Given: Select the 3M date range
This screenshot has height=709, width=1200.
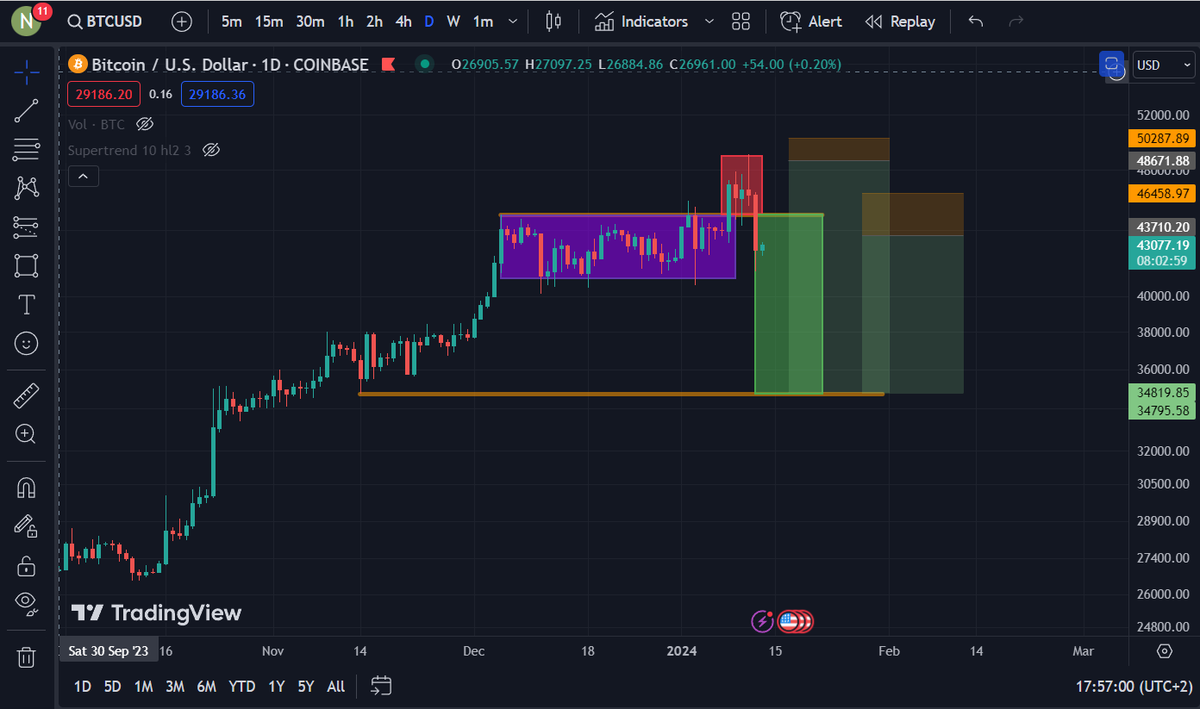Looking at the screenshot, I should [175, 686].
